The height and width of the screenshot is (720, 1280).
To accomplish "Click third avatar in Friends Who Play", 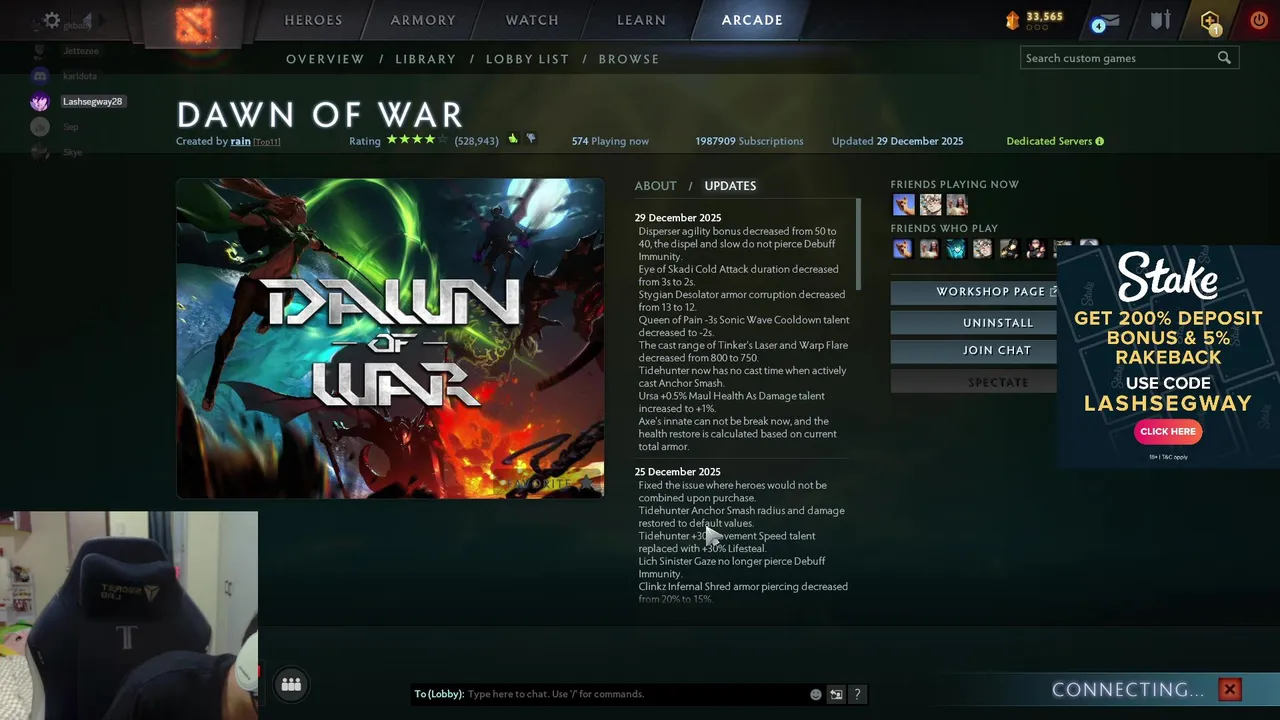I will coord(956,248).
